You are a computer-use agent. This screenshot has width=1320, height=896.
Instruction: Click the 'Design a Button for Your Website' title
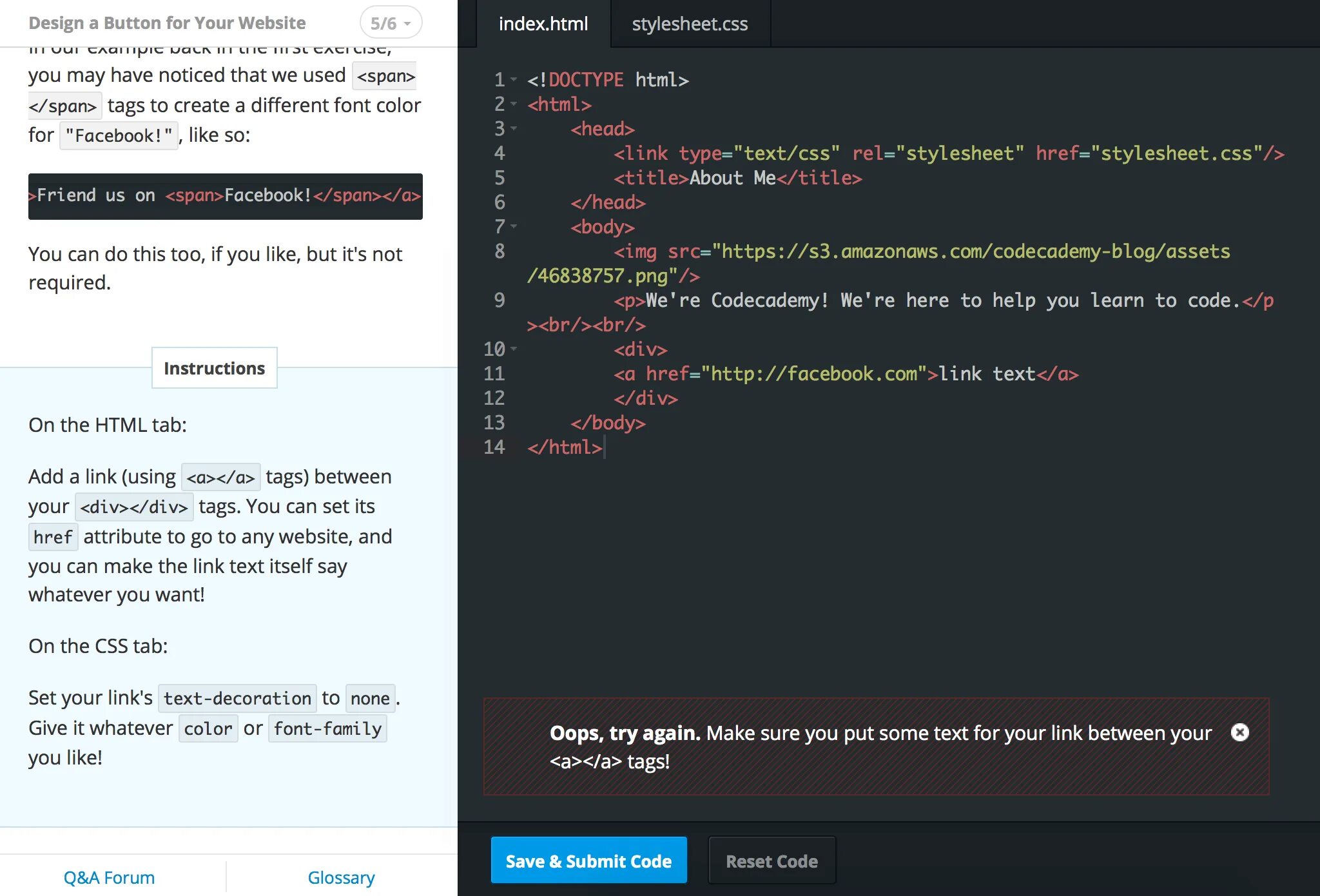coord(167,23)
